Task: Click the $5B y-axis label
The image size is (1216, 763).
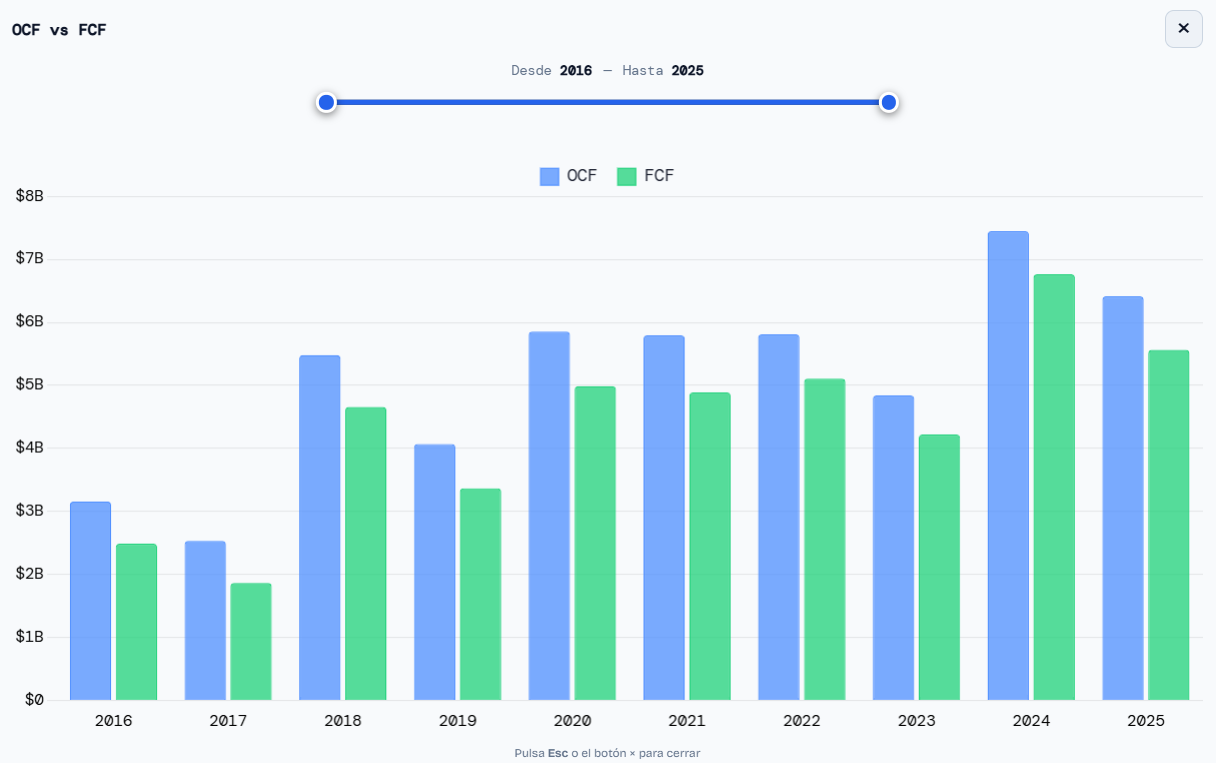Action: pyautogui.click(x=30, y=385)
